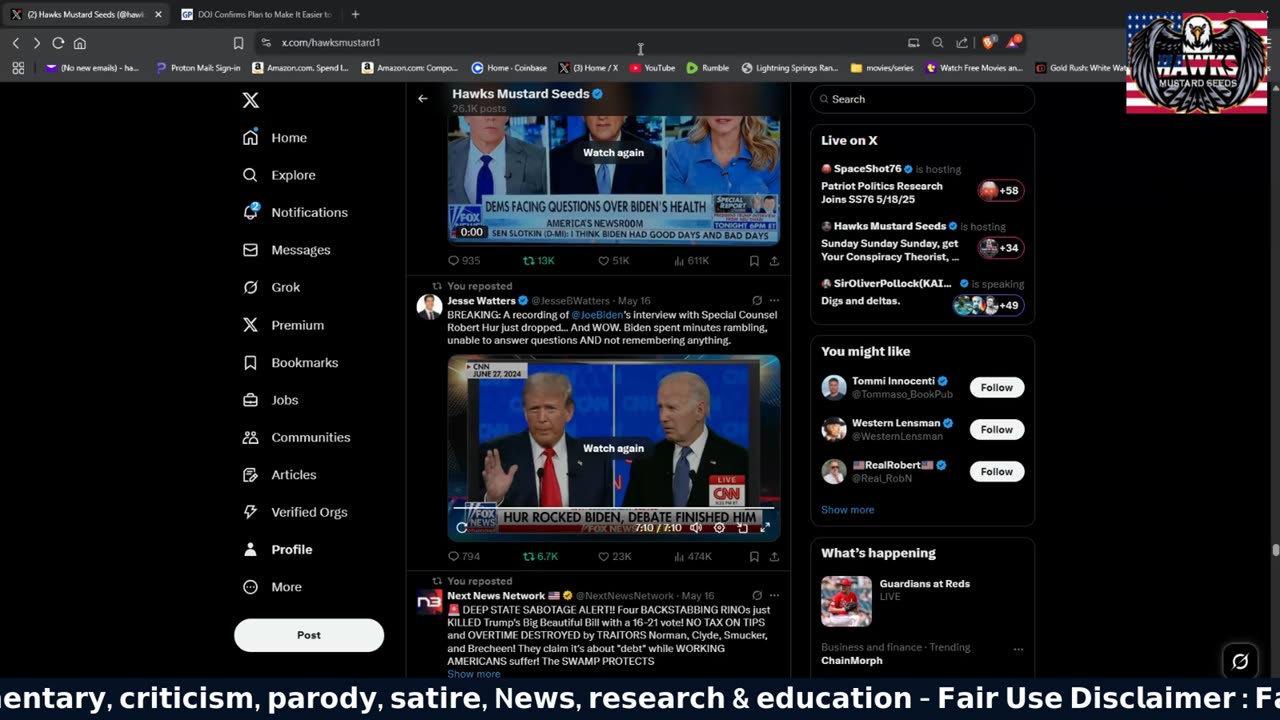Image resolution: width=1280 pixels, height=720 pixels.
Task: Open Explore in the sidebar
Action: click(280, 175)
